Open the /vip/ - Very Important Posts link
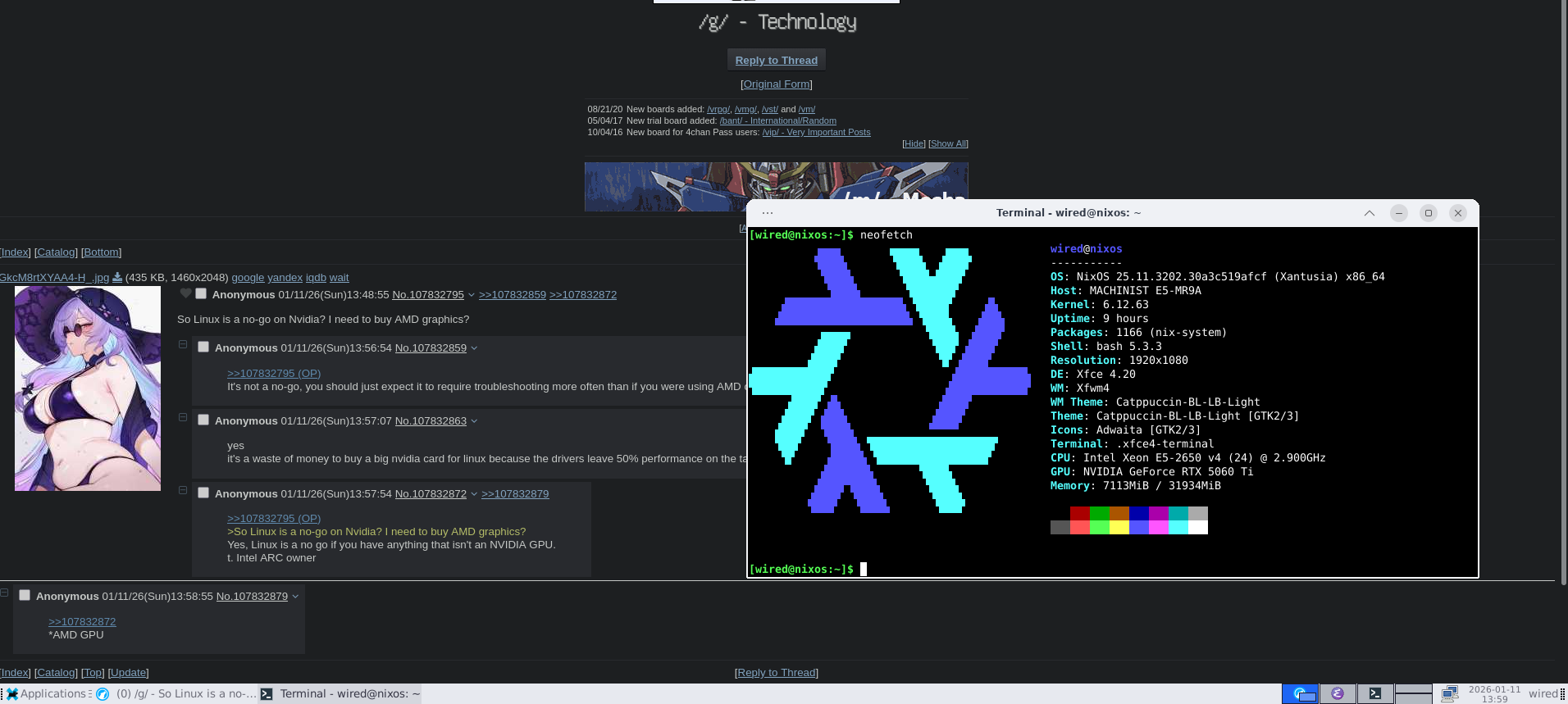Image resolution: width=1568 pixels, height=704 pixels. tap(816, 132)
